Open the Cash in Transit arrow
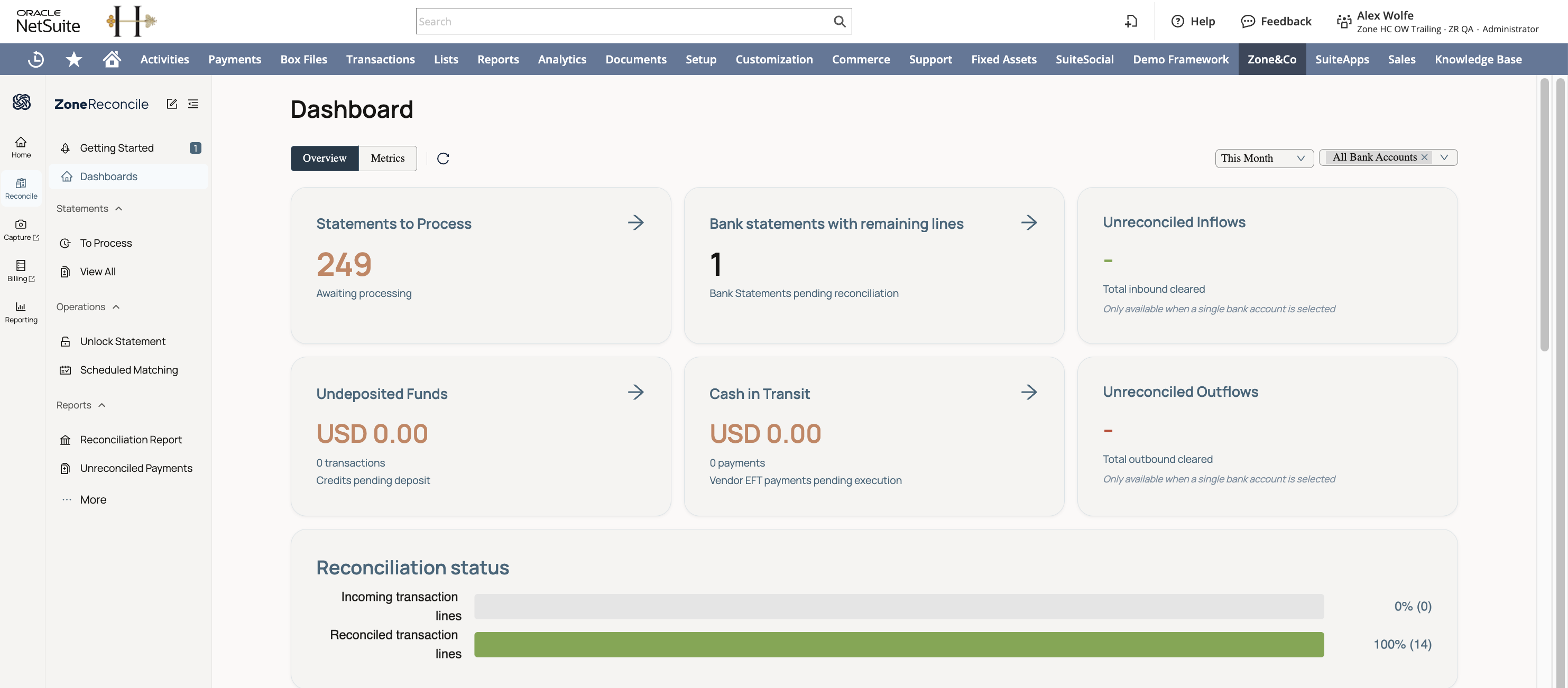Screen dimensions: 1568x688 (x=1029, y=393)
